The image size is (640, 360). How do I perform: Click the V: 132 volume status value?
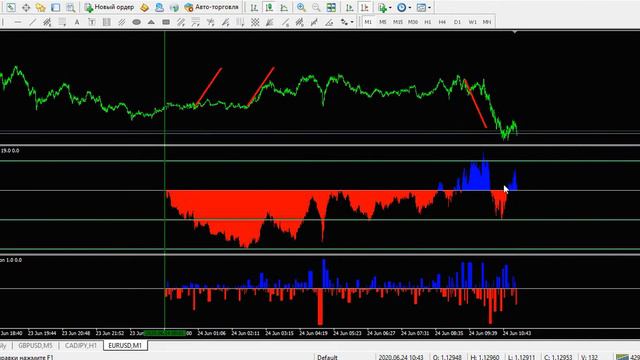589,357
